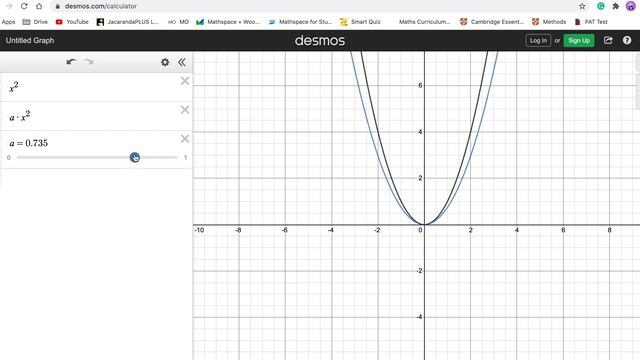Click the slider lower bound 0

tap(9, 158)
